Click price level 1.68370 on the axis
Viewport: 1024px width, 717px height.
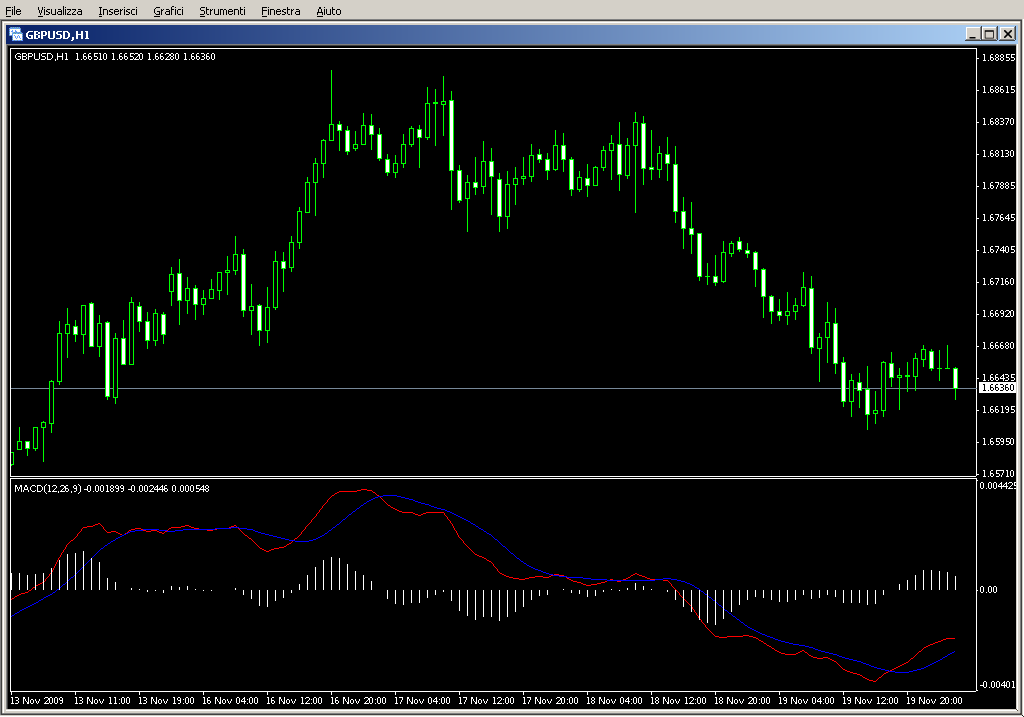pos(999,121)
